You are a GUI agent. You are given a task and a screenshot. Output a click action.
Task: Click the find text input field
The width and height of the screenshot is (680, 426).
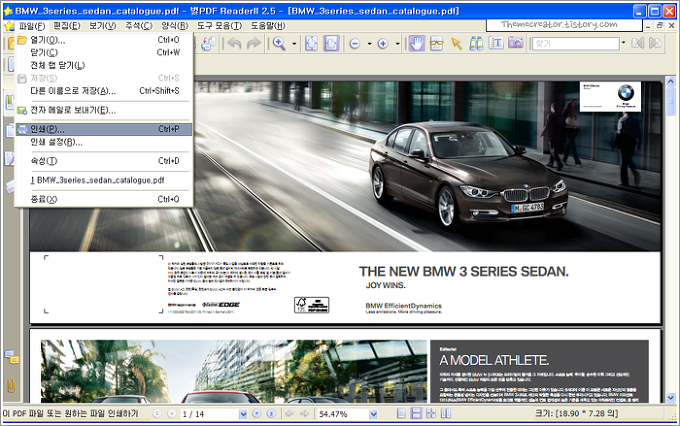[x=575, y=43]
